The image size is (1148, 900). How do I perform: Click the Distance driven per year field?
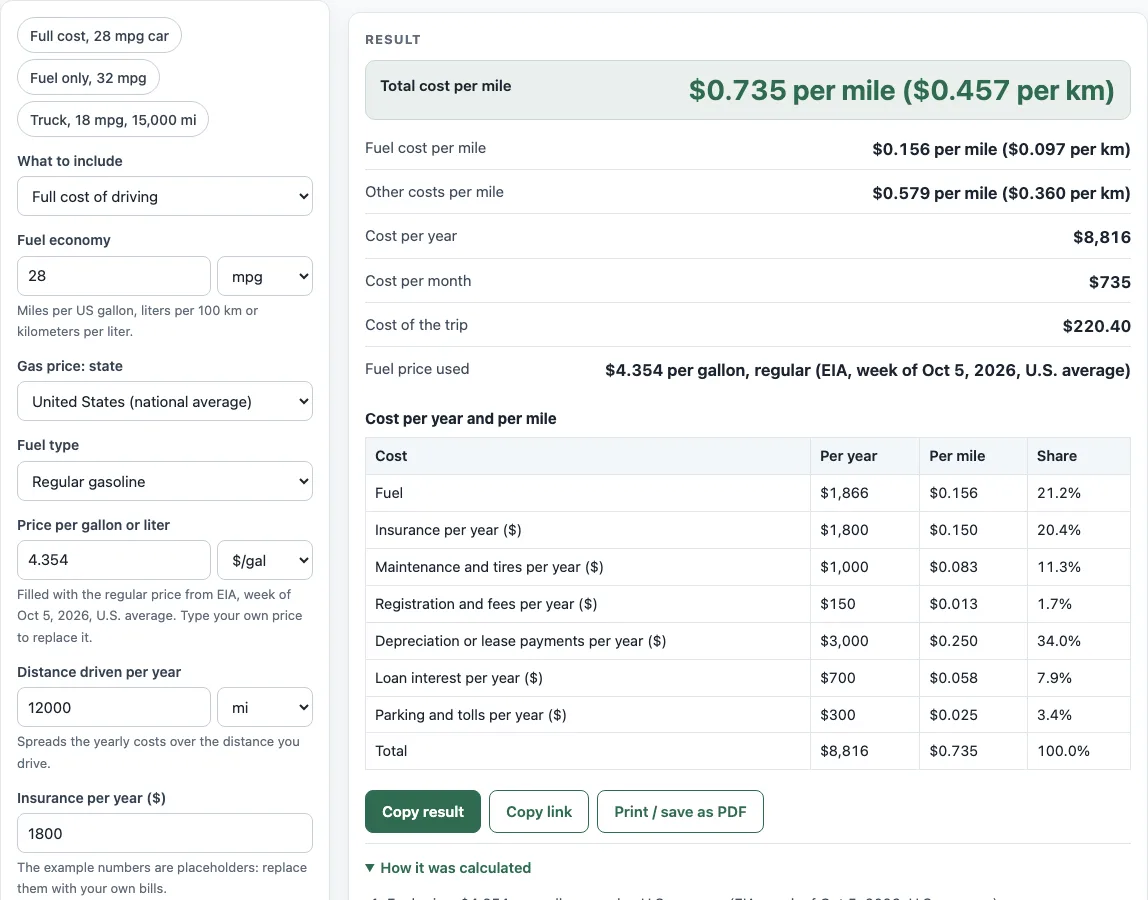[113, 707]
